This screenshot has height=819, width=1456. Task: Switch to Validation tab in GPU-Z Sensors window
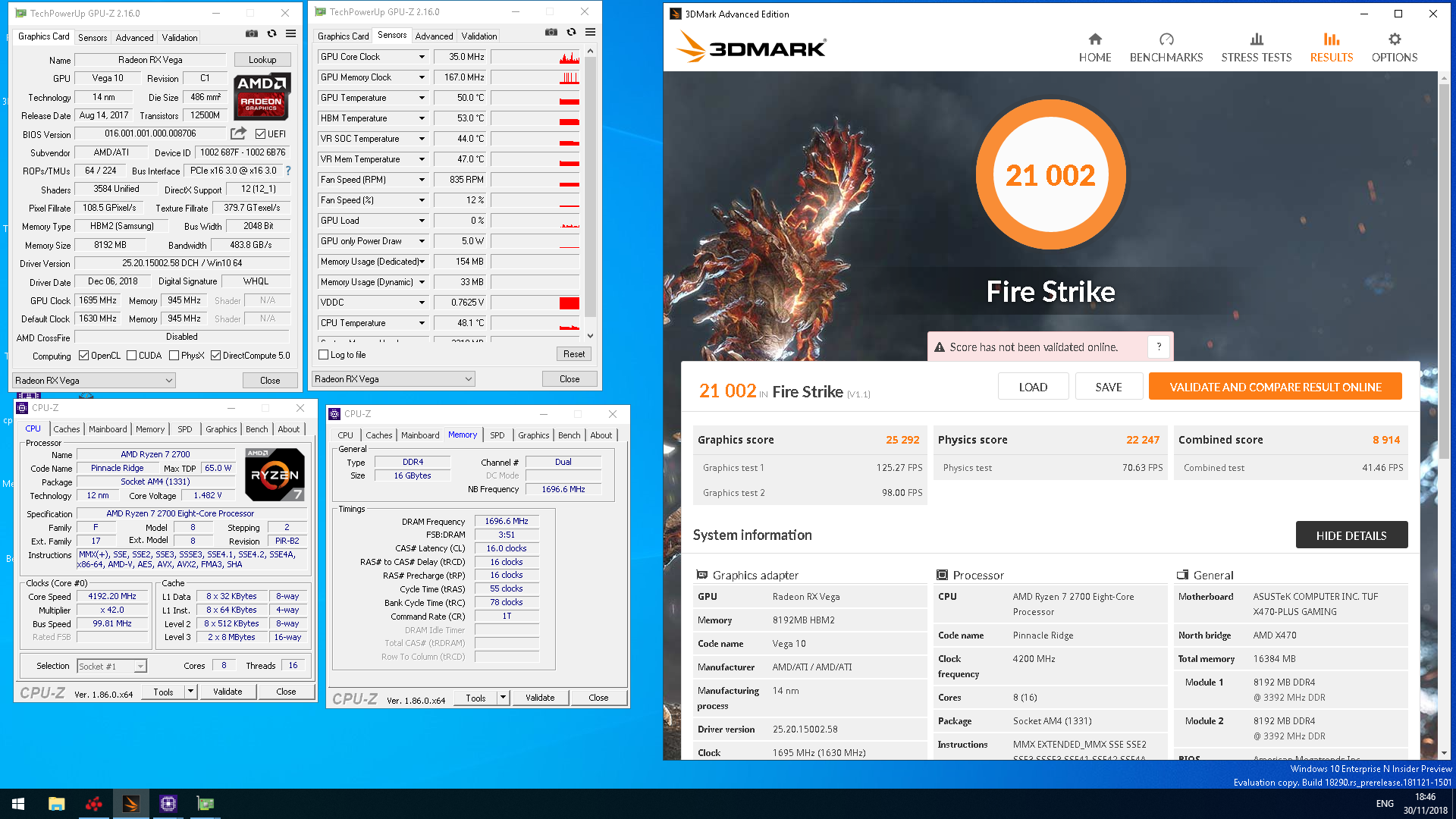(479, 36)
